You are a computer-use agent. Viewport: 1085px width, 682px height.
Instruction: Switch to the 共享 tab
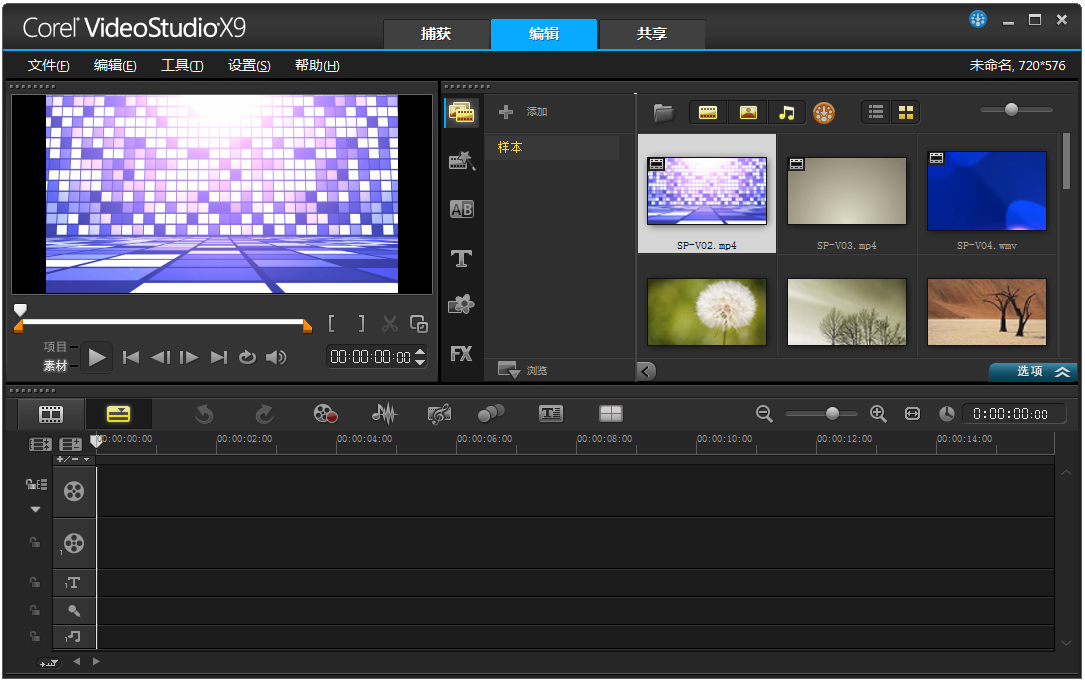click(652, 34)
